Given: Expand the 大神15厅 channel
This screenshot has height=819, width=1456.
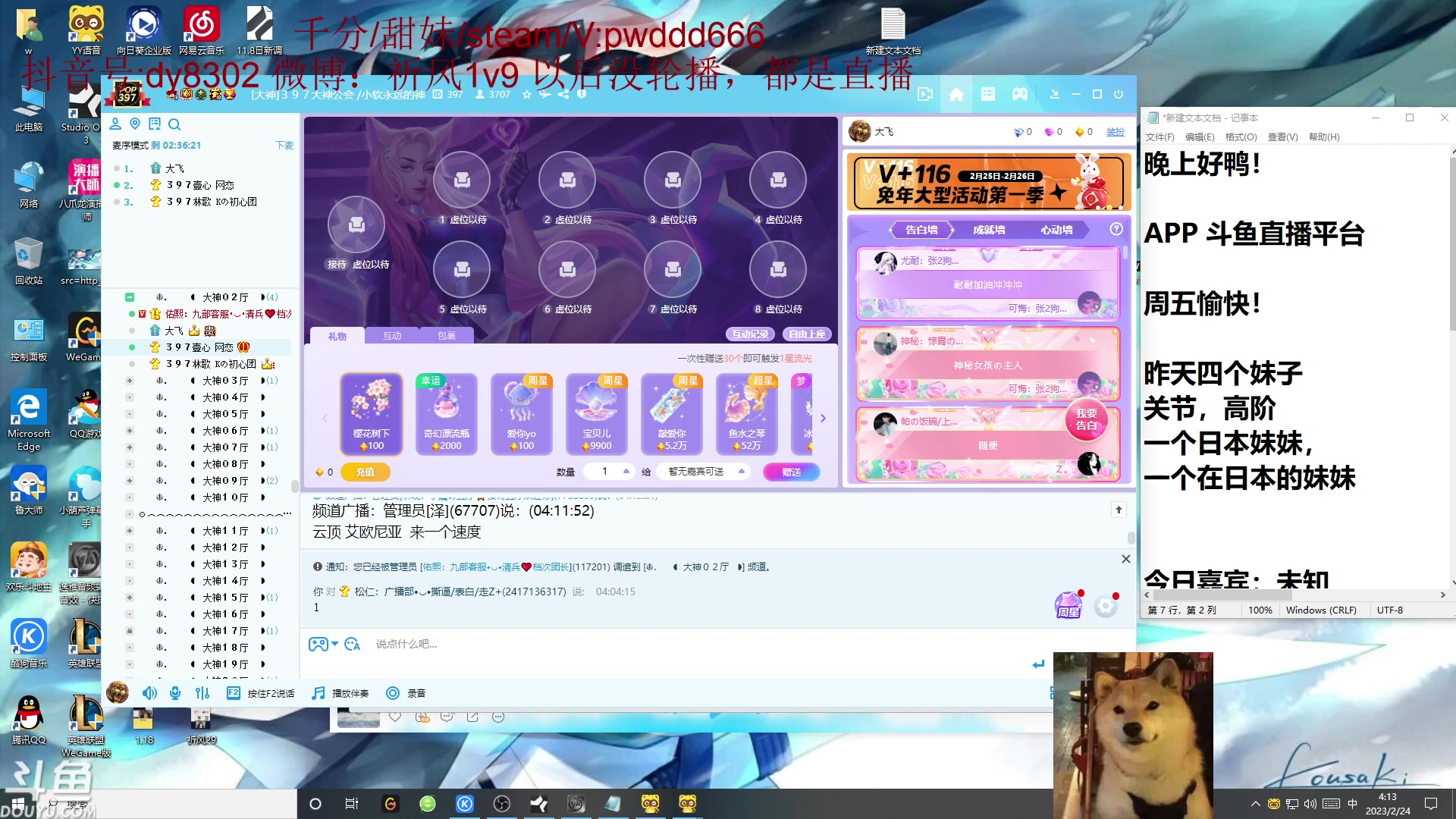Looking at the screenshot, I should pyautogui.click(x=130, y=598).
